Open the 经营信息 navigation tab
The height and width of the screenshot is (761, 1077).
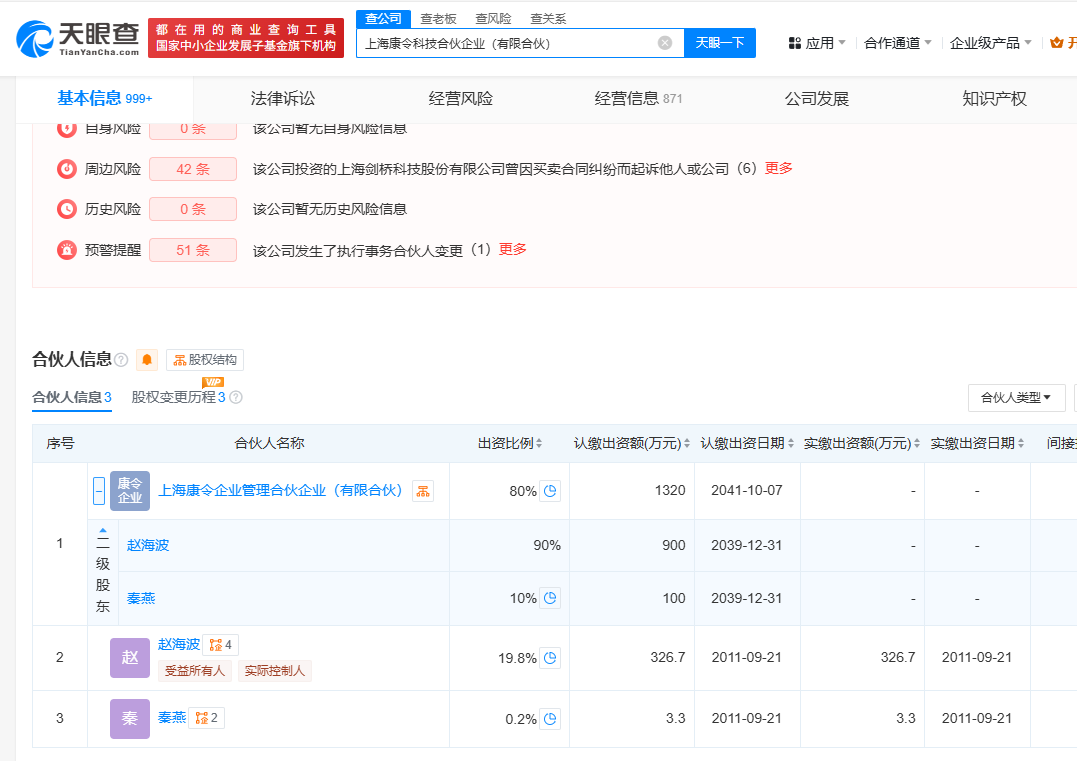[638, 99]
